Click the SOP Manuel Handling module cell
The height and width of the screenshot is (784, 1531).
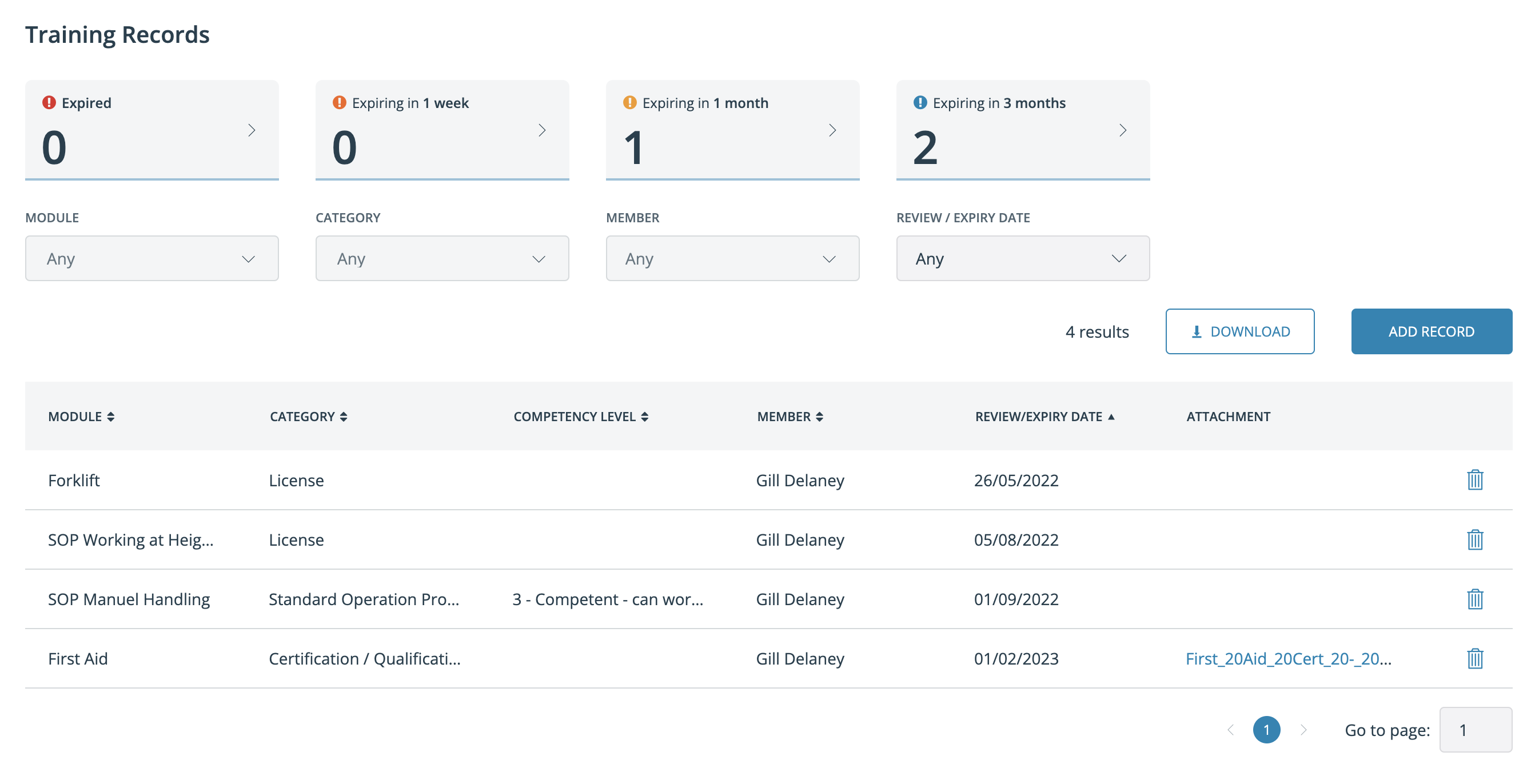(129, 599)
